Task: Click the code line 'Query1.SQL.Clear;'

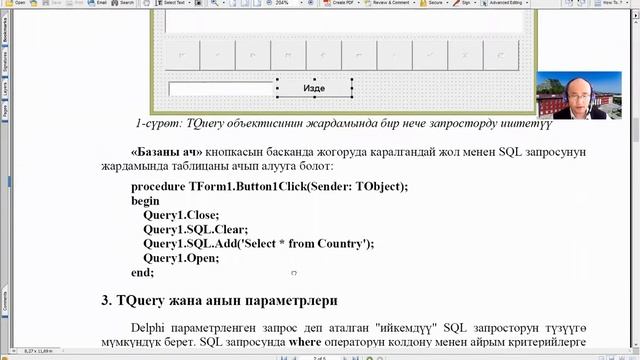Action: coord(196,229)
